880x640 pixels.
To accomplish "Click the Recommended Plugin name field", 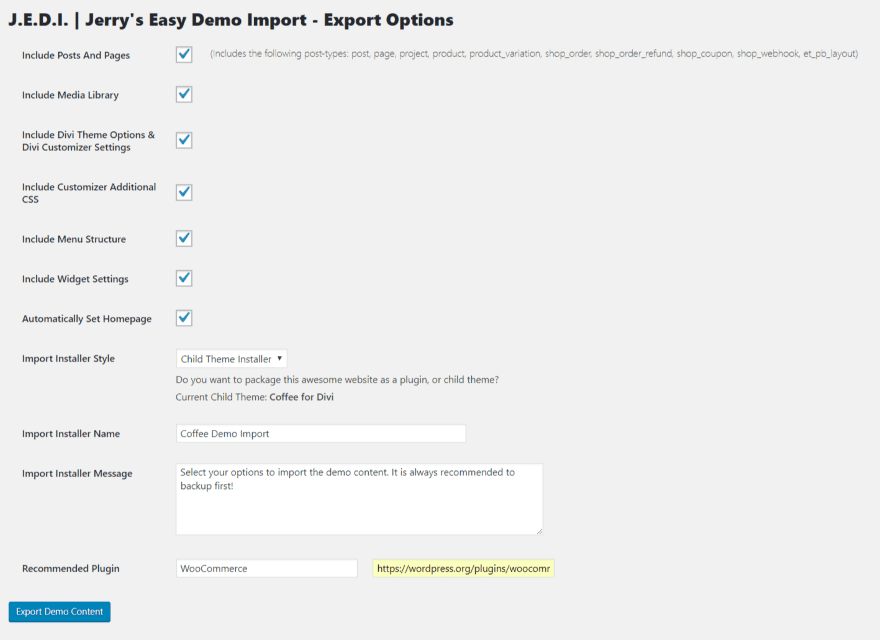I will click(x=267, y=568).
